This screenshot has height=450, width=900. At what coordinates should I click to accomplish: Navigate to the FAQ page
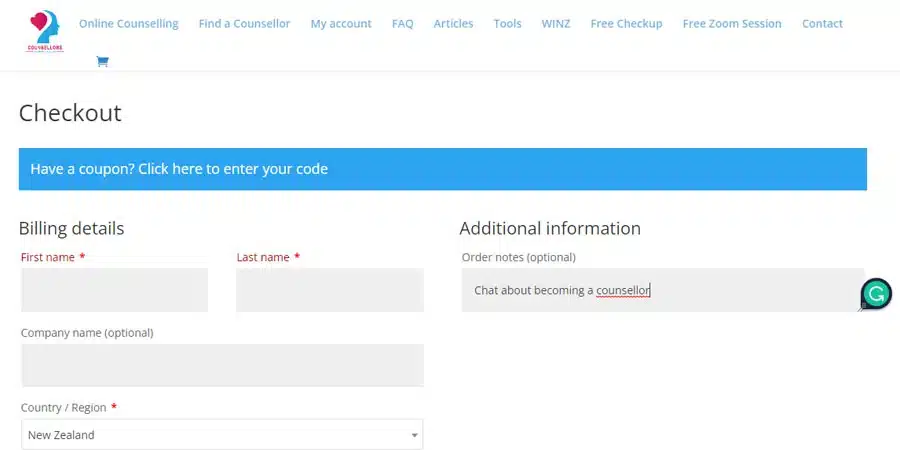point(402,23)
